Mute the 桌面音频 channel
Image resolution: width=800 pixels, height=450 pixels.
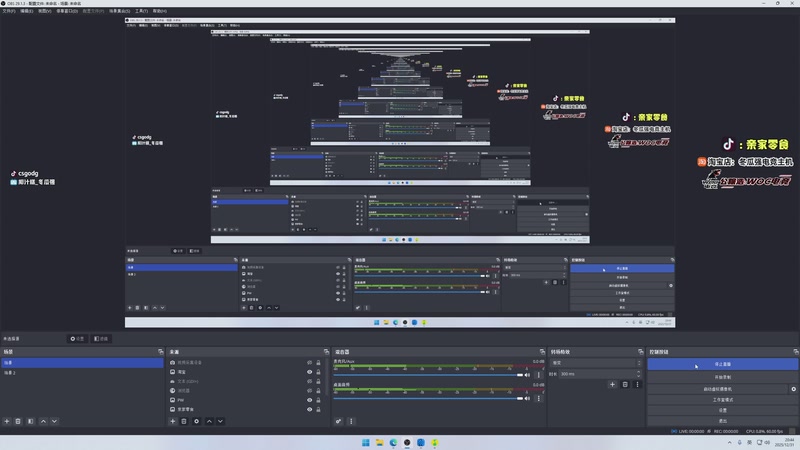(x=528, y=398)
